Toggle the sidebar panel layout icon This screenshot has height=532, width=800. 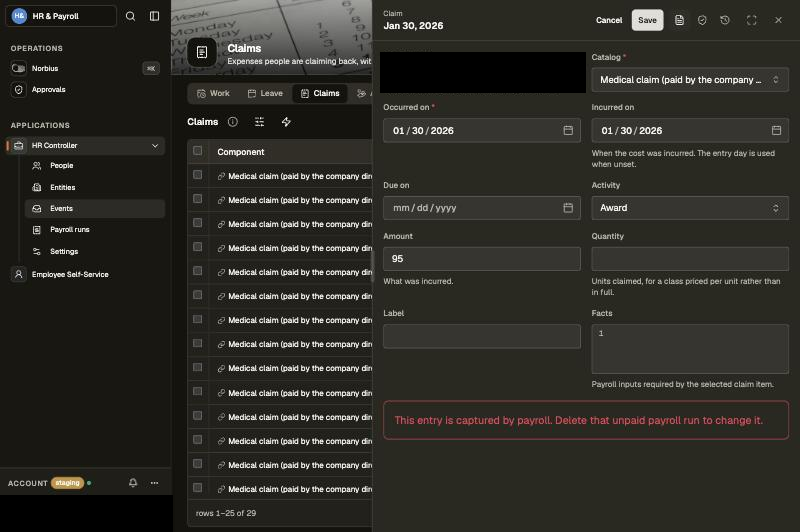pyautogui.click(x=154, y=16)
